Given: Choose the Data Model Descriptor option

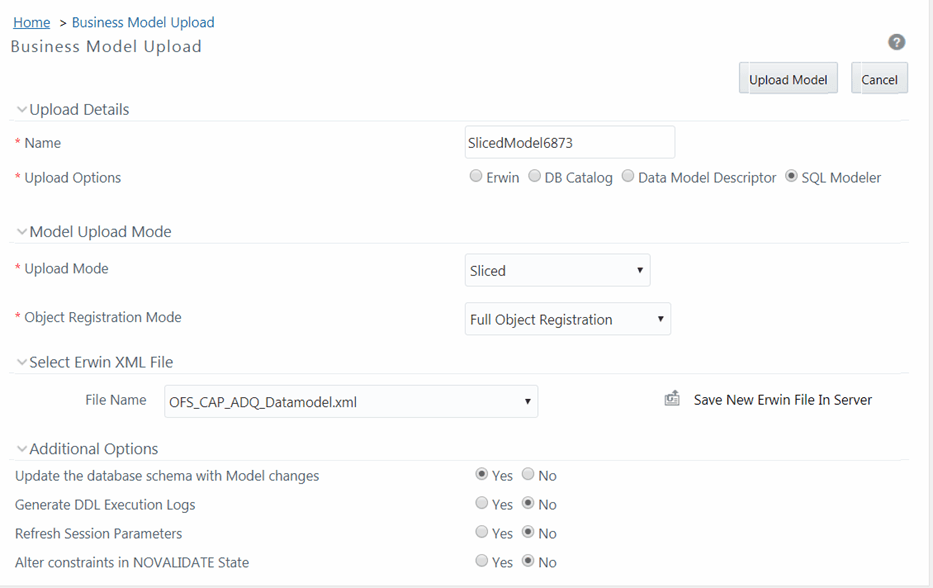Looking at the screenshot, I should (628, 175).
